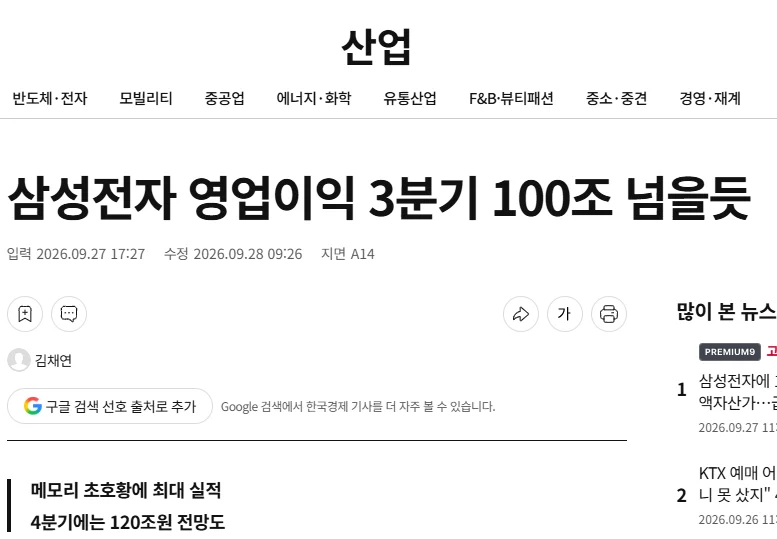Go to the 중소·중견 section
777x539 pixels.
[616, 99]
